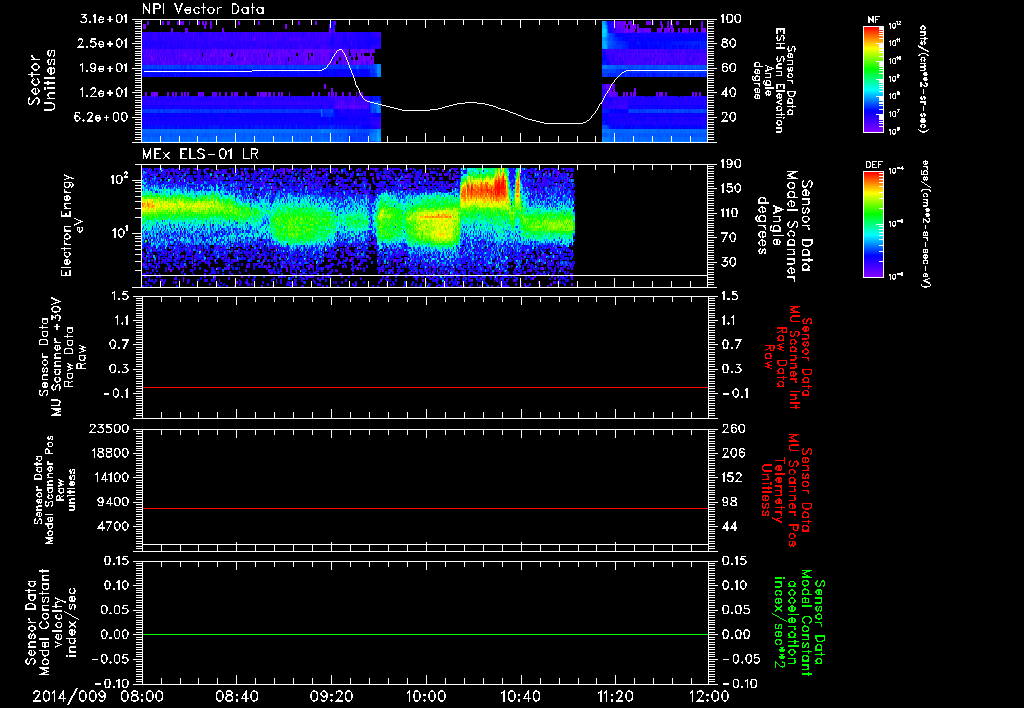Click the date label '2014/009'
This screenshot has width=1024, height=708.
pos(69,696)
